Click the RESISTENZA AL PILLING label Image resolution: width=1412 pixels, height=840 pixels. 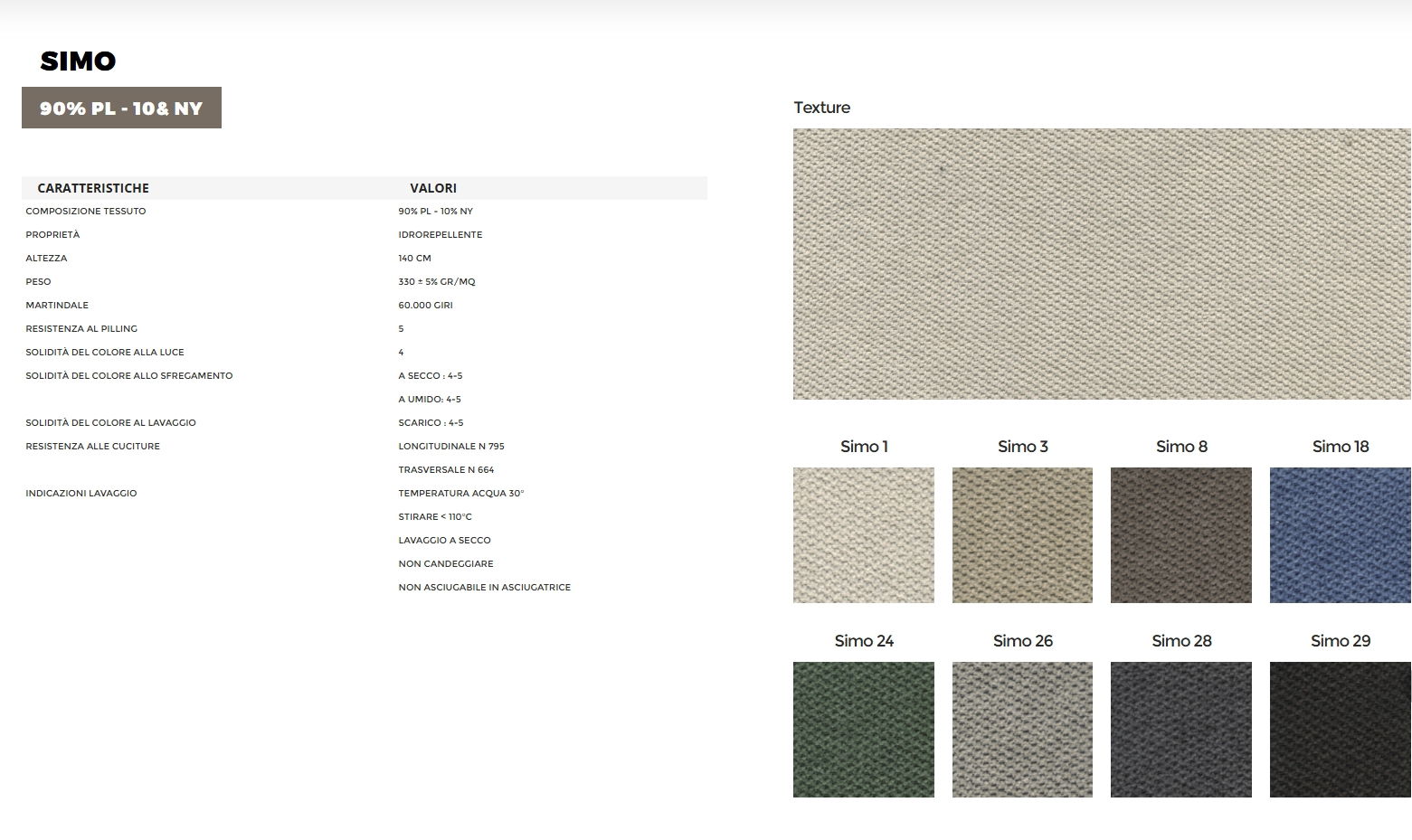[81, 328]
